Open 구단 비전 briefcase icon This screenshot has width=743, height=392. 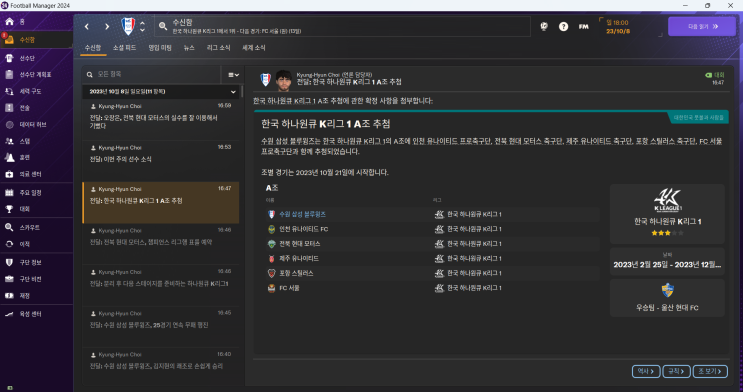click(9, 279)
